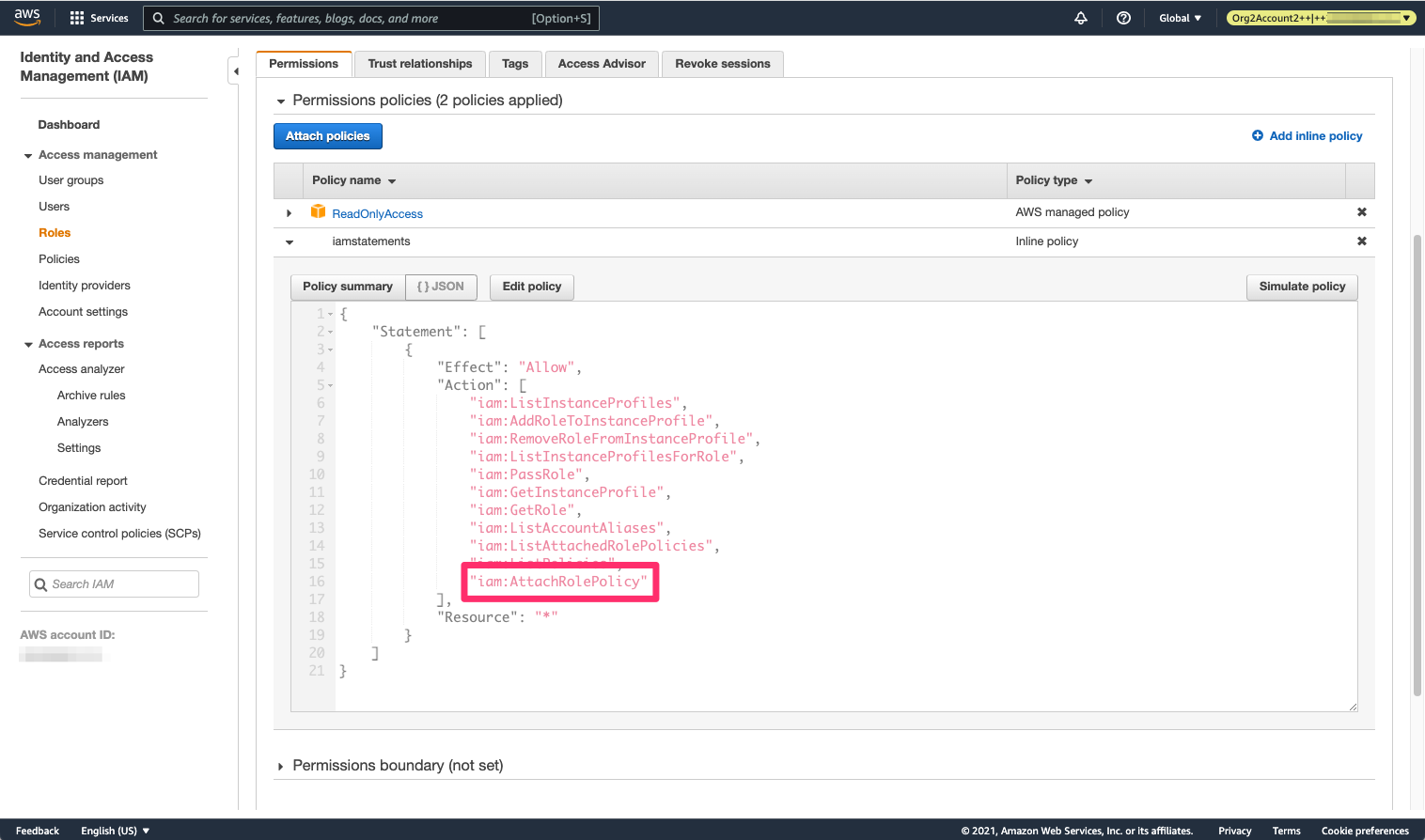Expand the ReadOnlyAccess policy row
1425x840 pixels.
(x=289, y=213)
